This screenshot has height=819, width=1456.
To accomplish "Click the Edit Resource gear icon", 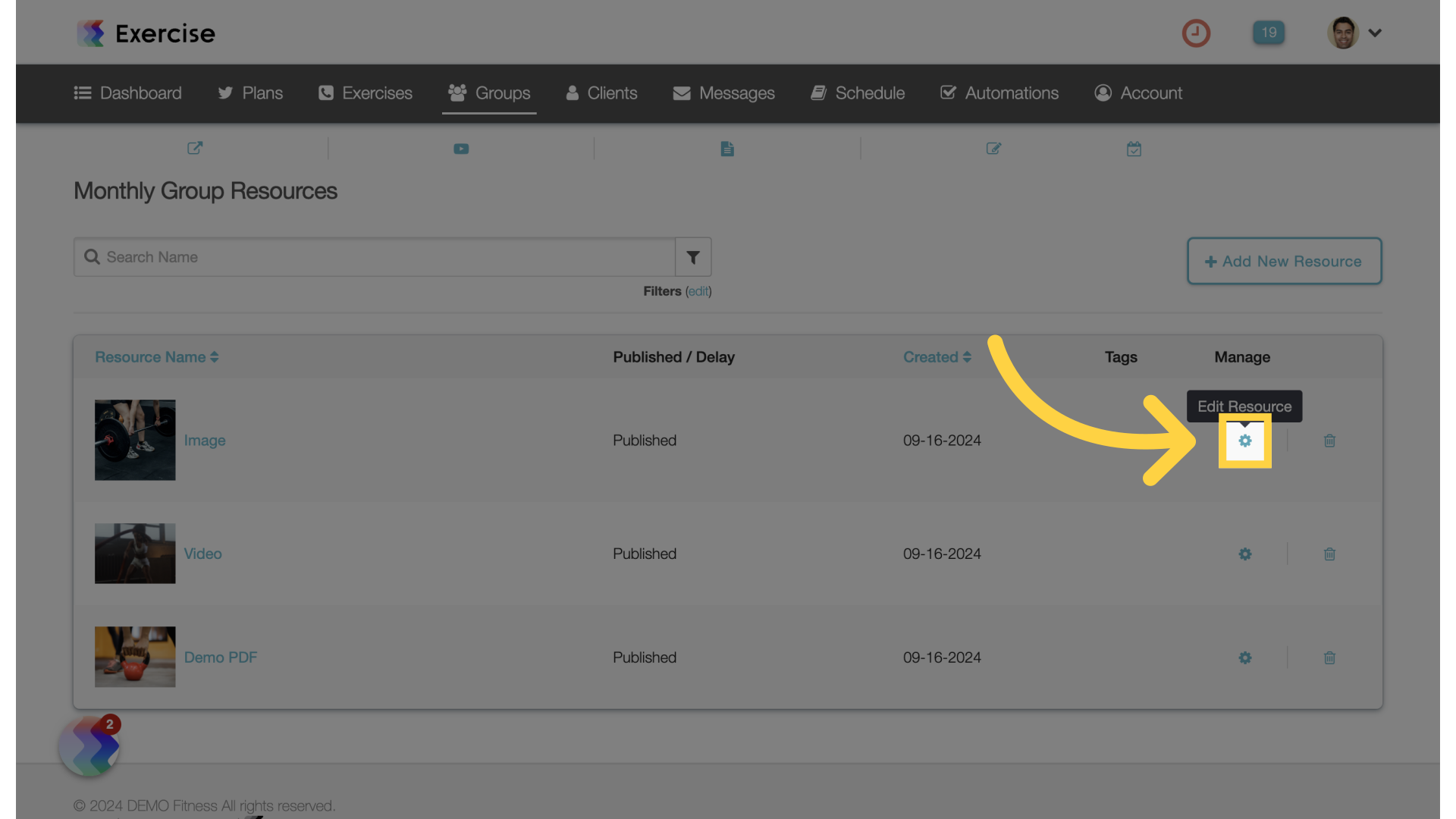I will (x=1245, y=440).
